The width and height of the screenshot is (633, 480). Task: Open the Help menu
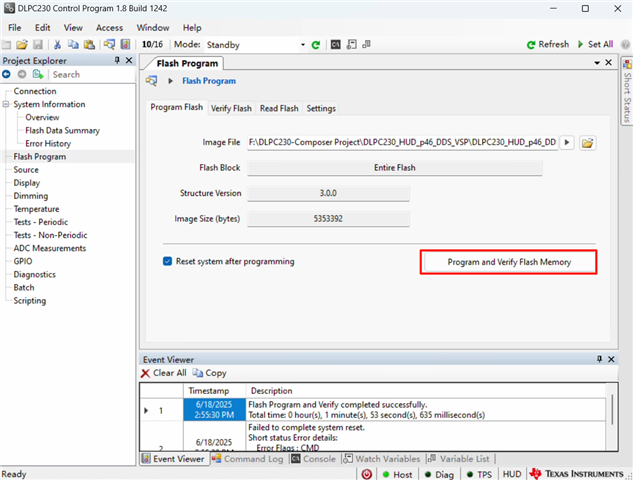coord(192,27)
